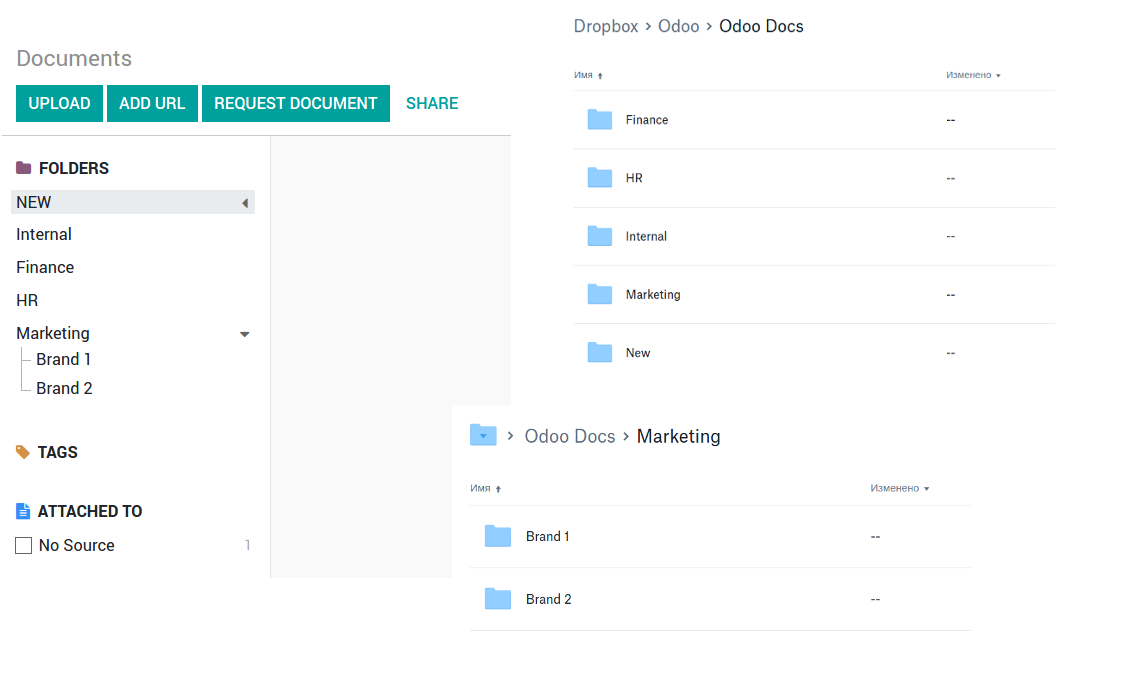Open the HR folder icon in Dropbox
The height and width of the screenshot is (700, 1130).
[x=599, y=178]
